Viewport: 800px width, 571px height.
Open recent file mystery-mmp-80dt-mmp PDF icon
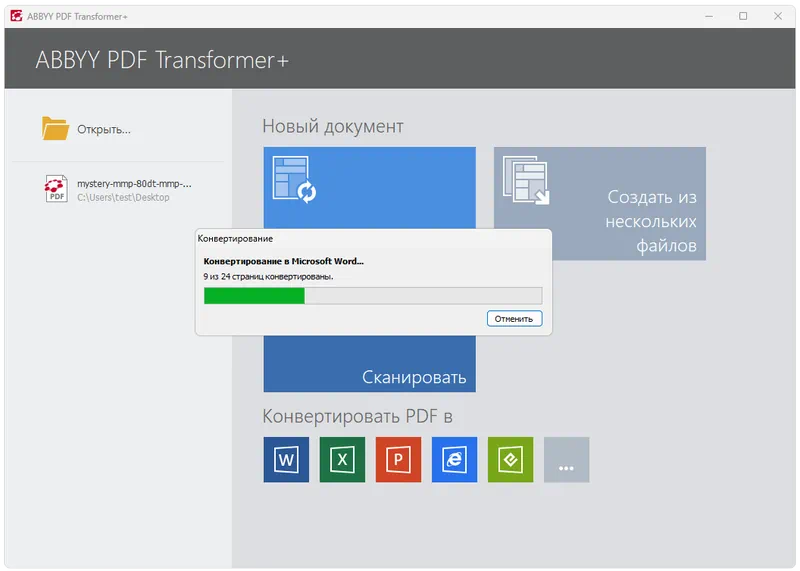56,189
